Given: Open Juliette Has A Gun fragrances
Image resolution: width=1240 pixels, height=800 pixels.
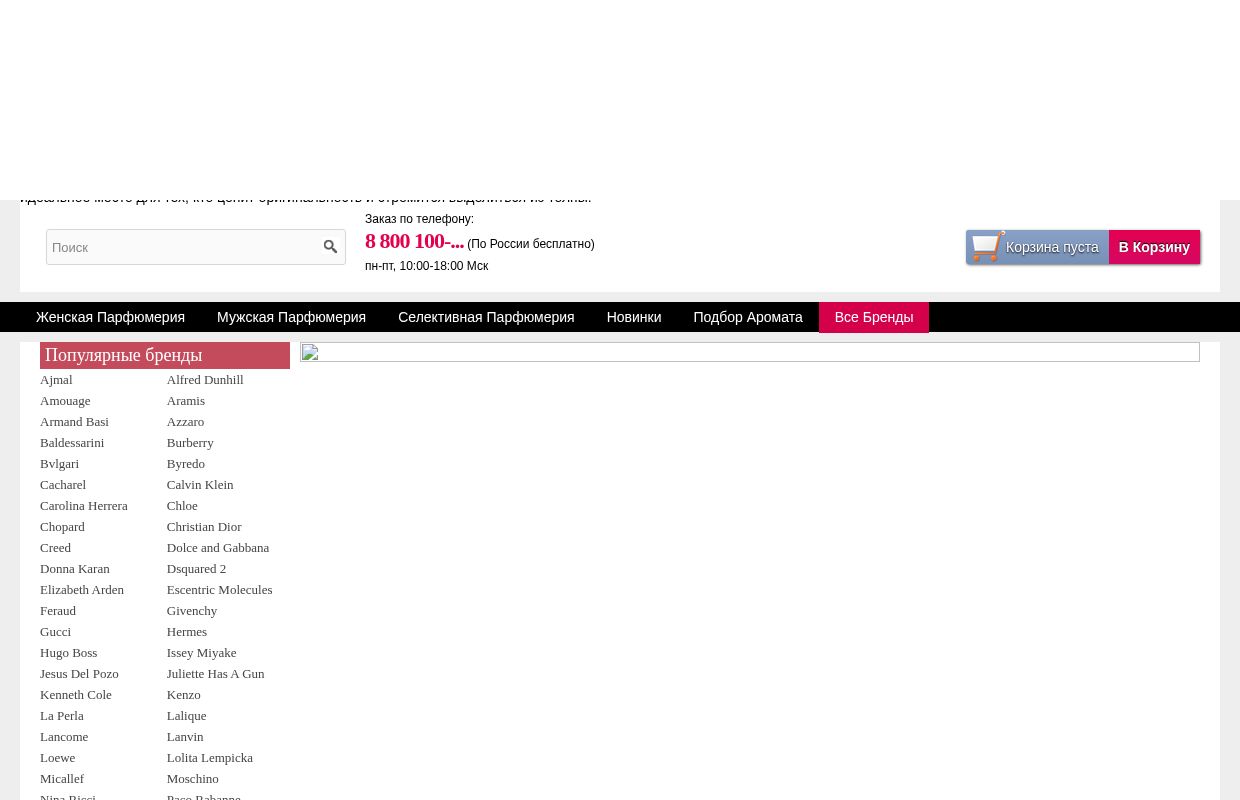Looking at the screenshot, I should click(215, 674).
